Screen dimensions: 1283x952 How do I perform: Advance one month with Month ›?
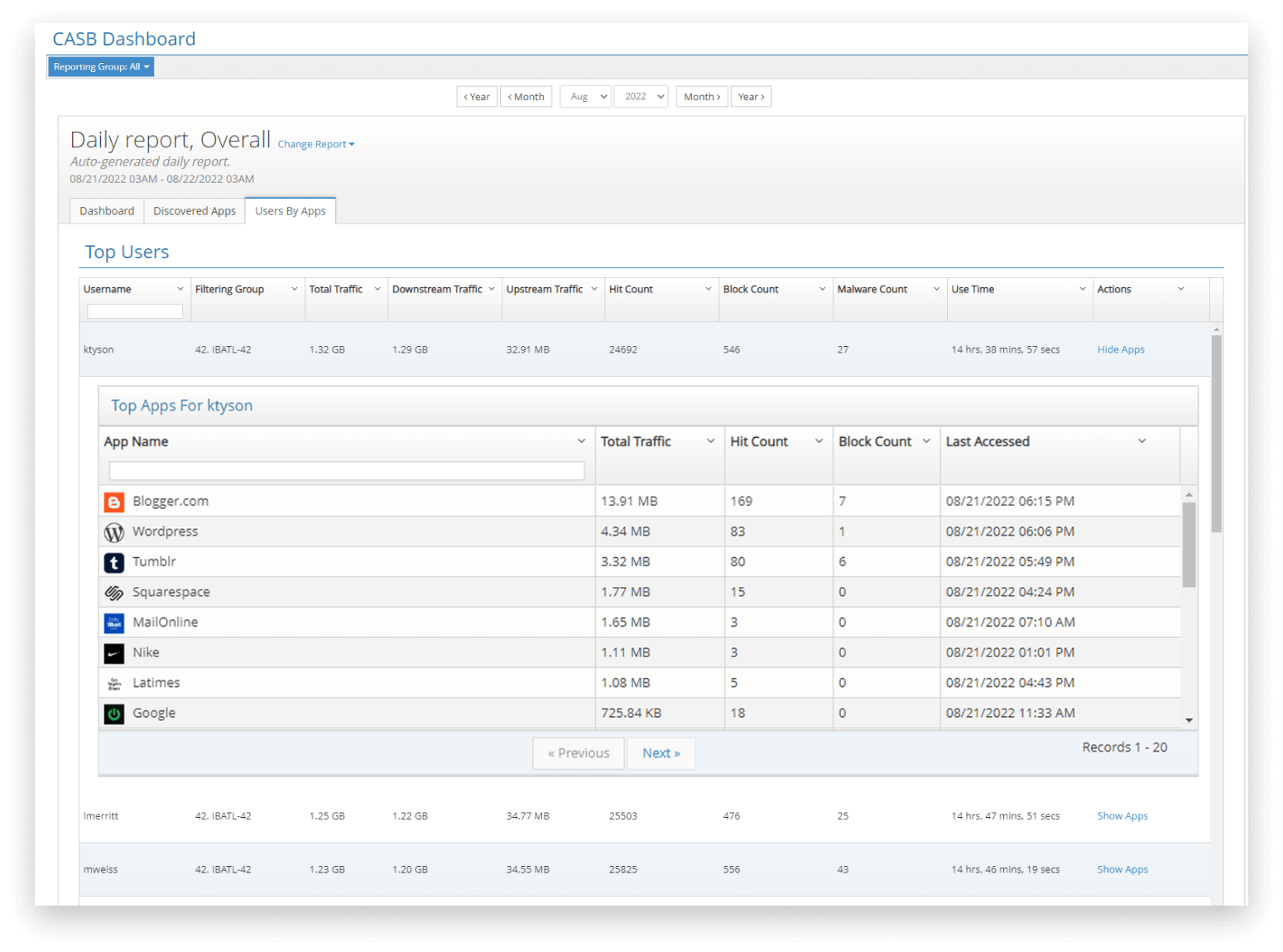coord(702,97)
